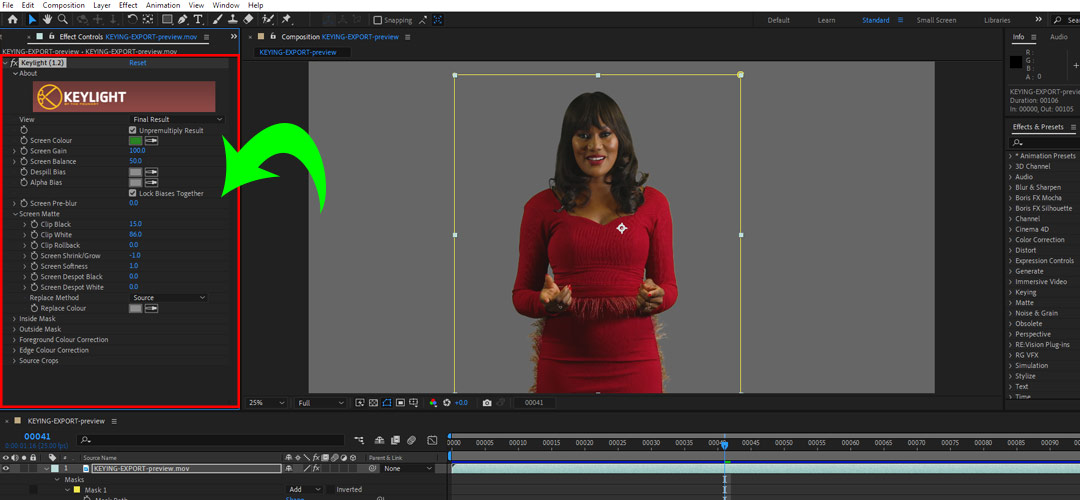1080x500 pixels.
Task: Toggle the Keylight fx effect switch
Action: tap(14, 63)
